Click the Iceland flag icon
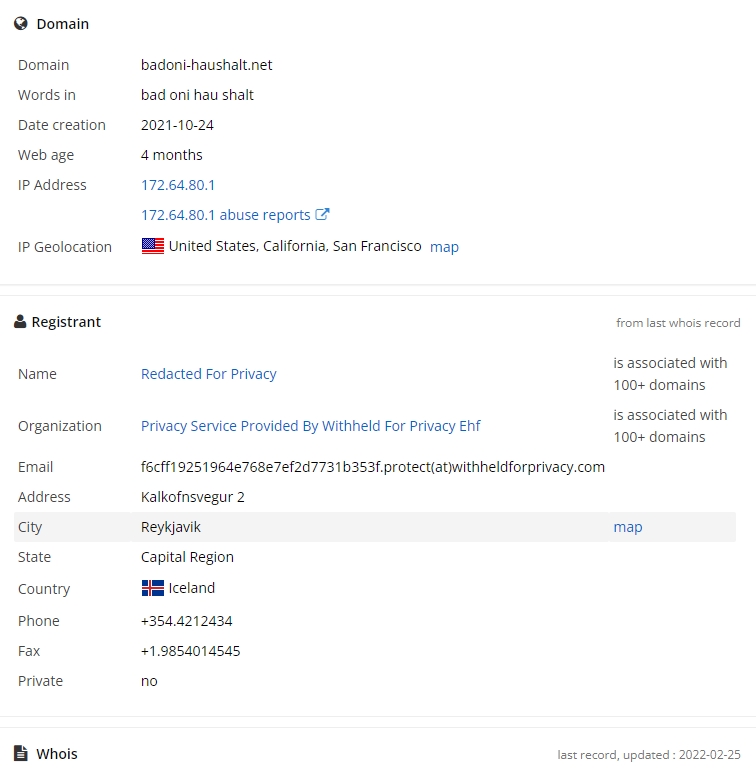 coord(153,588)
